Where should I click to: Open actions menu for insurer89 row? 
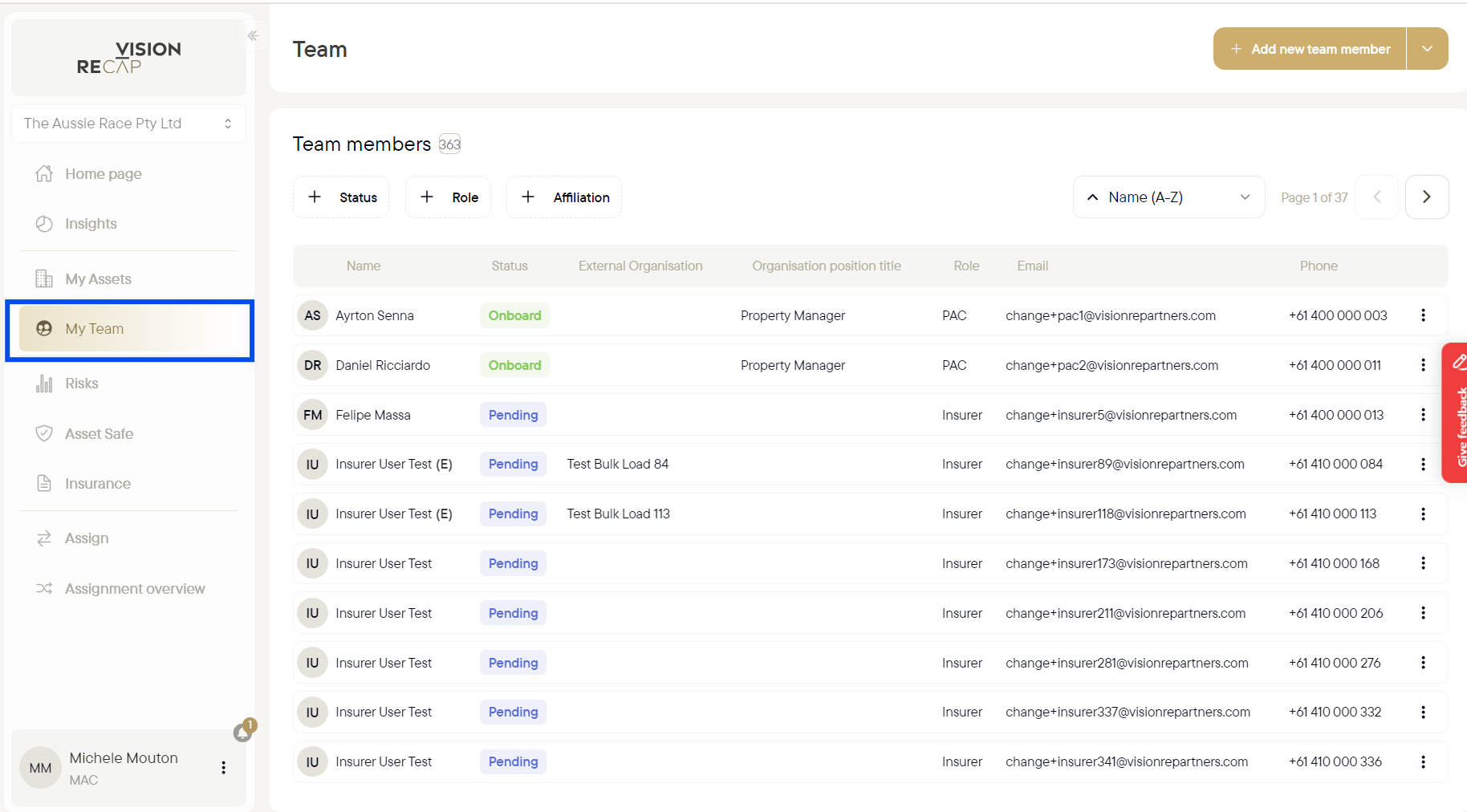[x=1423, y=465]
